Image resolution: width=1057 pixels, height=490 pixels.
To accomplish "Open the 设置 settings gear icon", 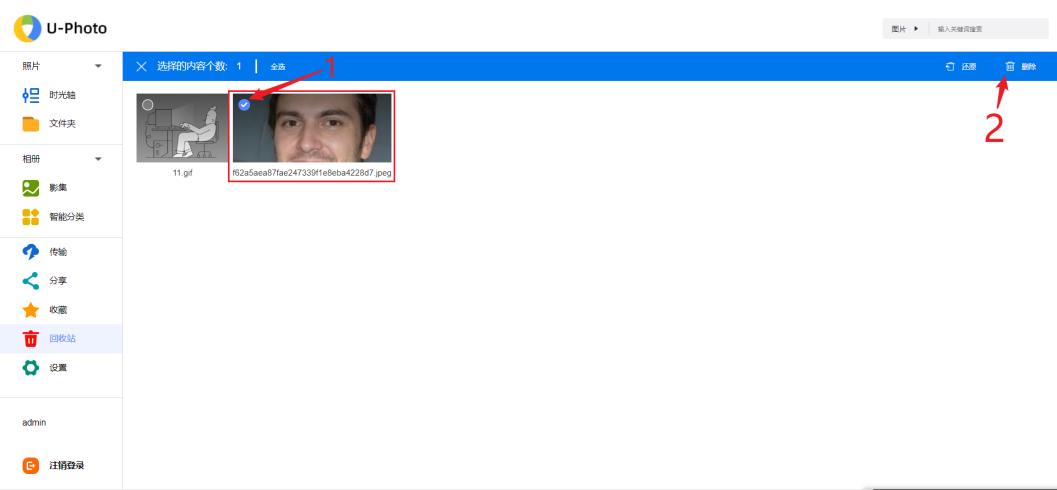I will pyautogui.click(x=31, y=367).
